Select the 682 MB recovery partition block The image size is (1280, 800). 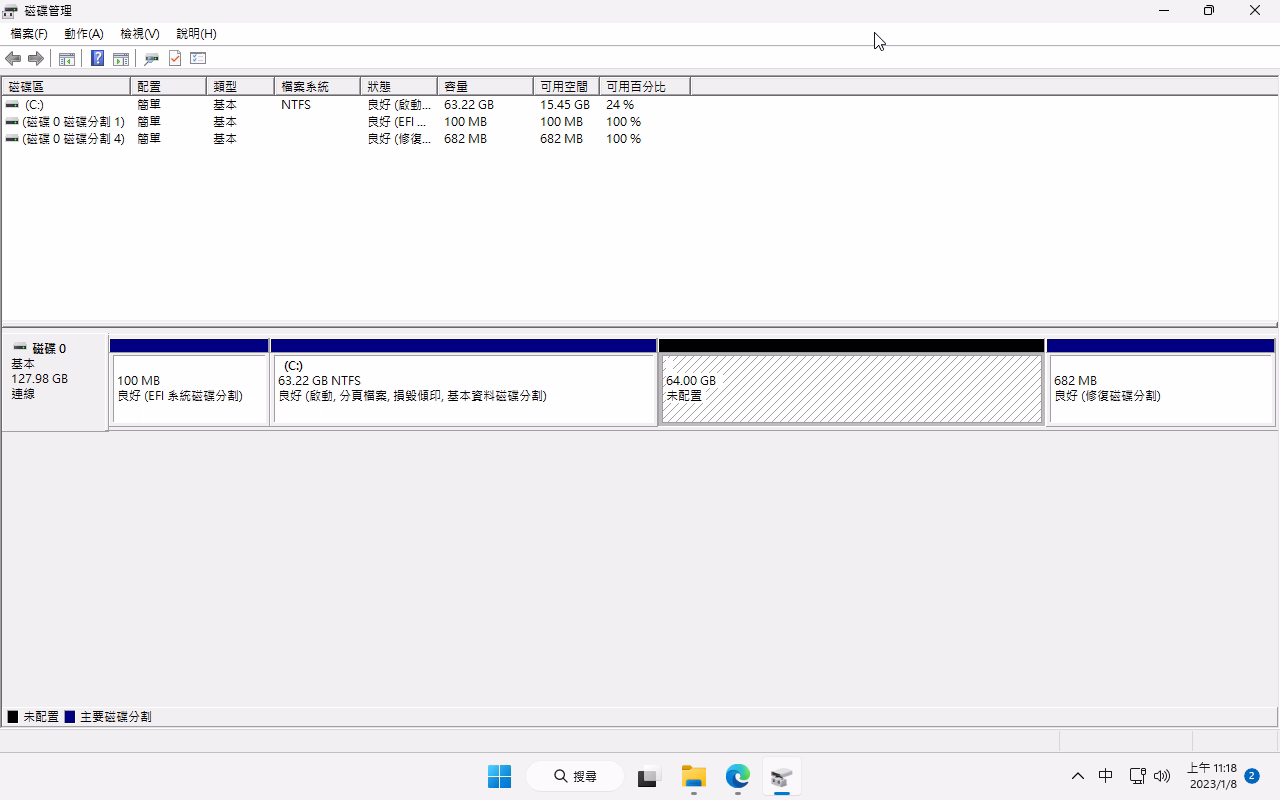1161,382
